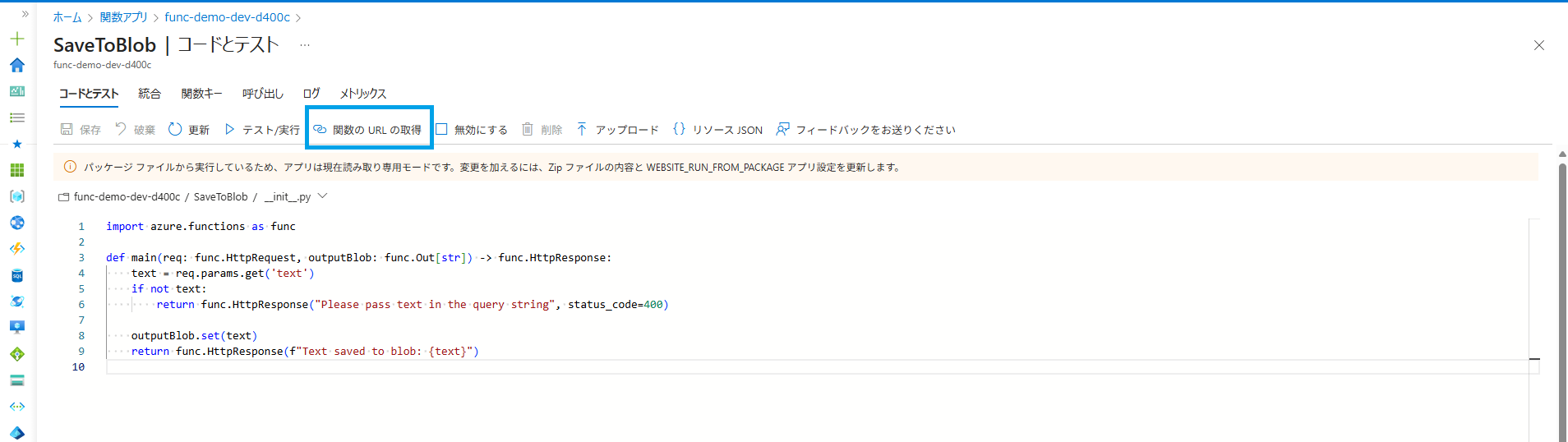The image size is (1568, 442).
Task: Open Function App lightning icon in sidebar
Action: 17,249
